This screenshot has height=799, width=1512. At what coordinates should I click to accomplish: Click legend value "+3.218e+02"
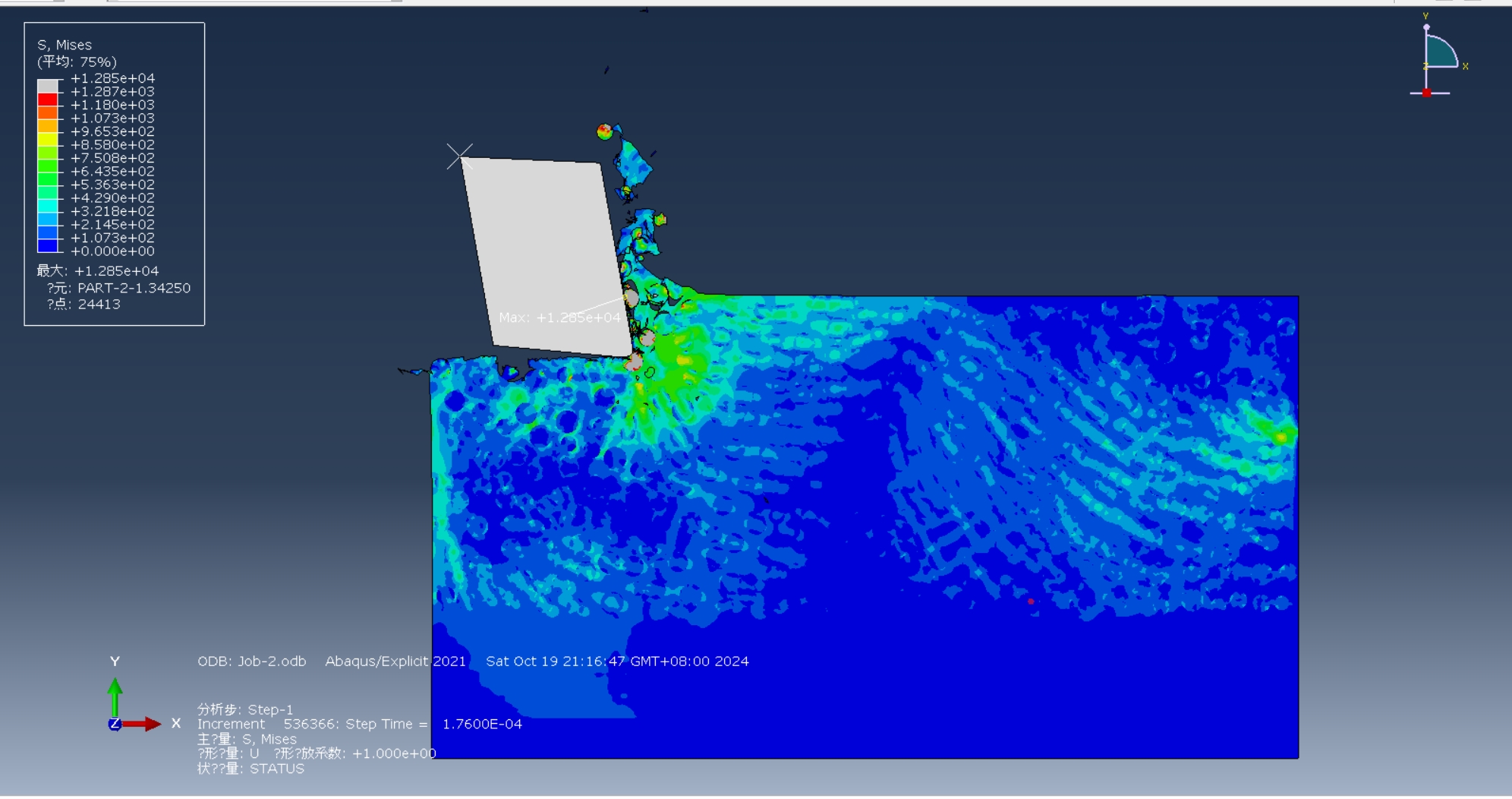pos(112,211)
